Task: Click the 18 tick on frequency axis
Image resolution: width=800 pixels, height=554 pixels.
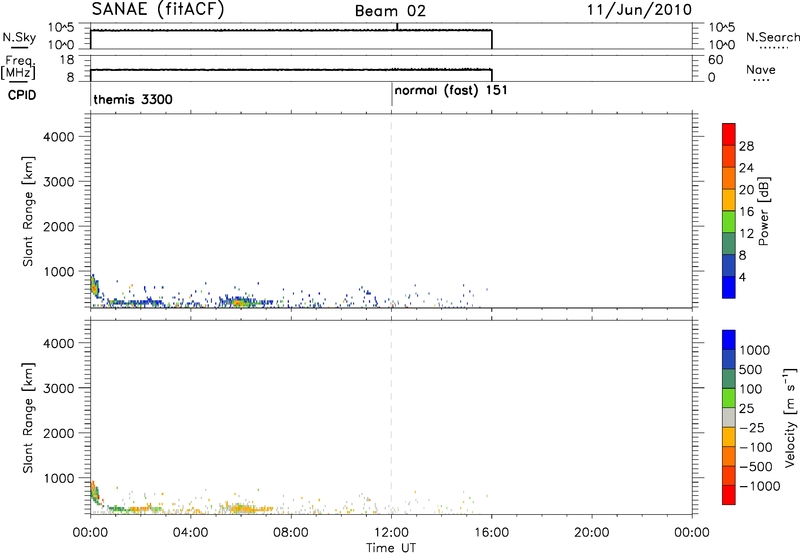Action: [x=67, y=60]
